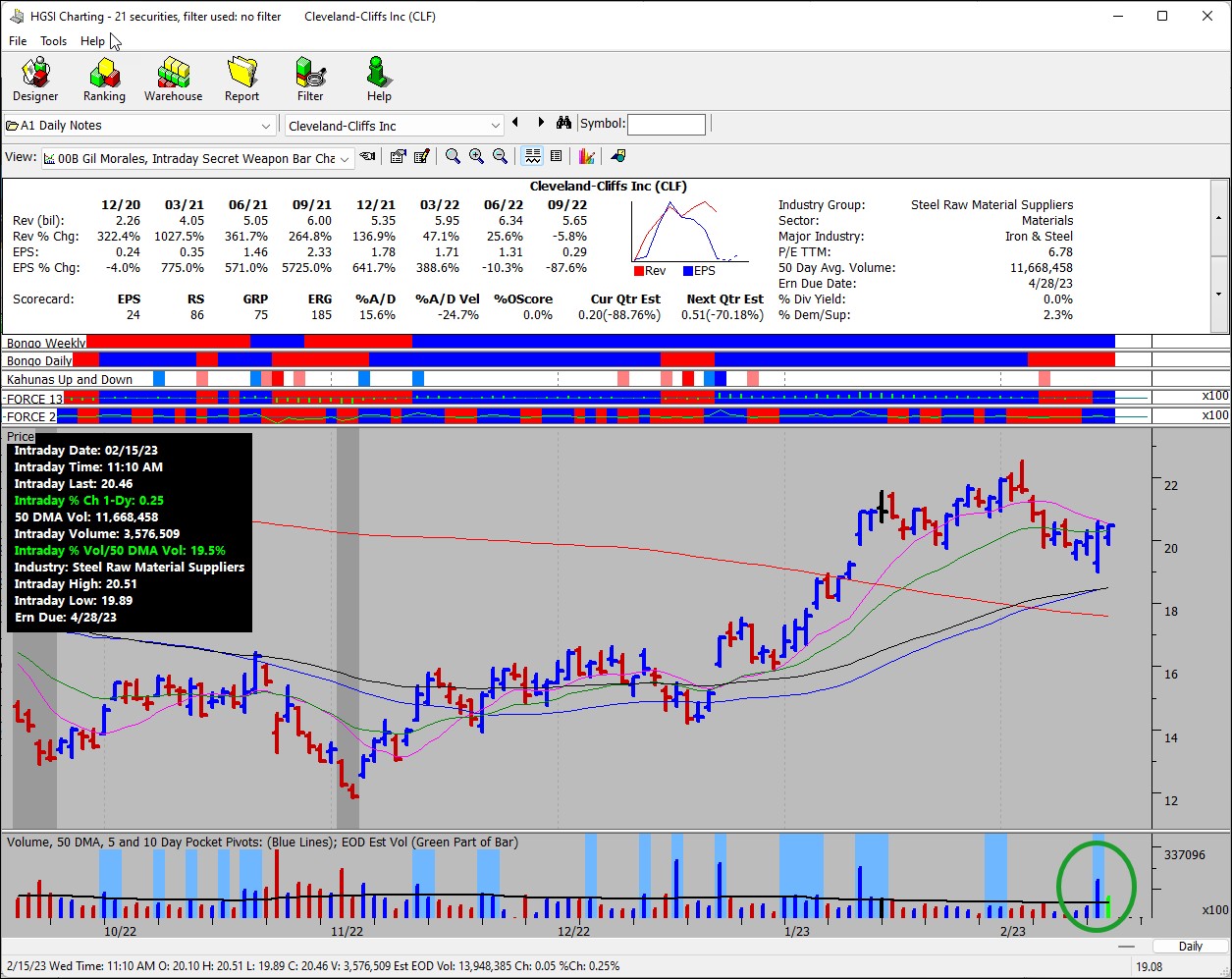Toggle the chart display mode icon
1232x979 pixels.
[x=532, y=157]
